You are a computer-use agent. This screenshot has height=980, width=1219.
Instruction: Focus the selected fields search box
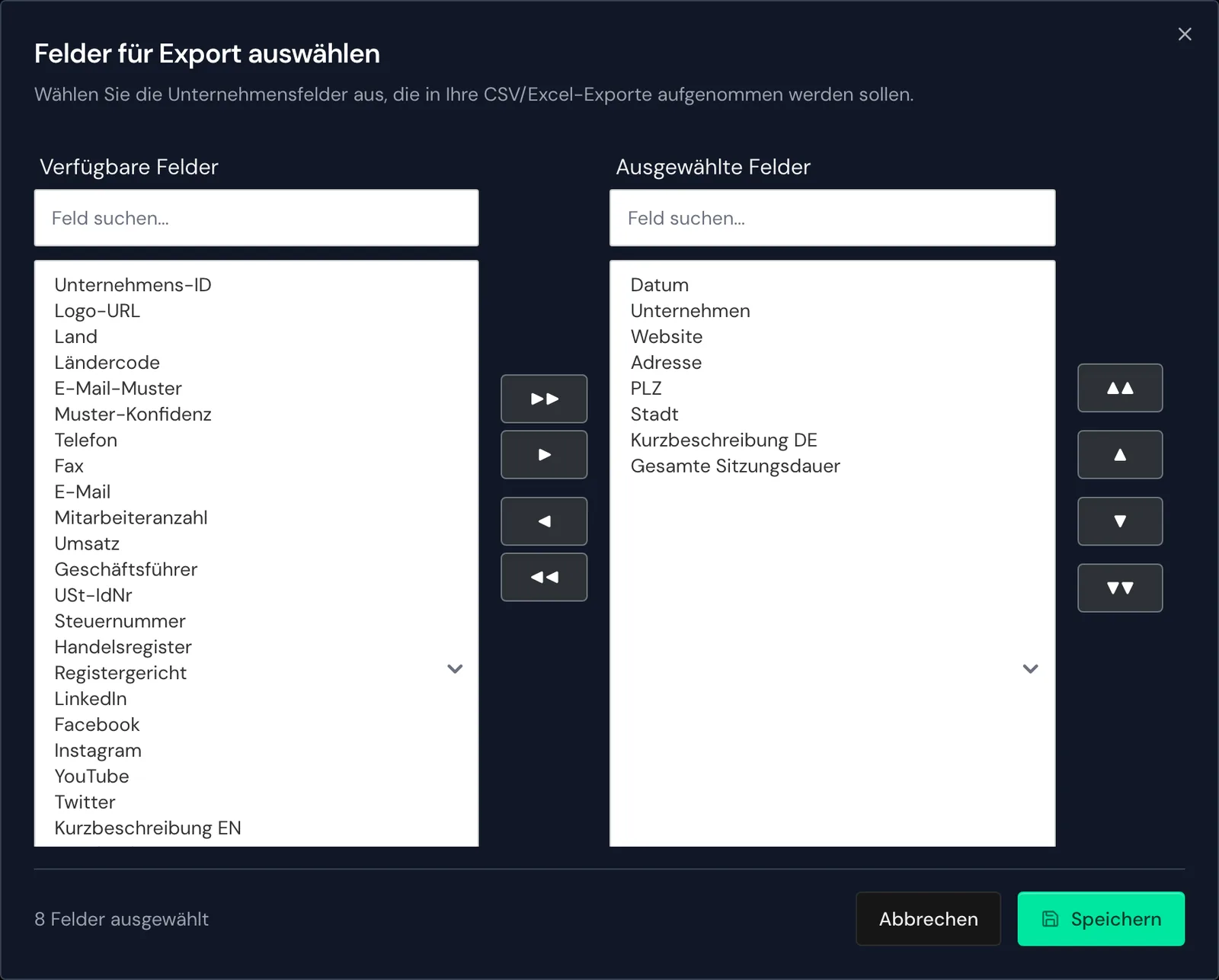(x=833, y=218)
